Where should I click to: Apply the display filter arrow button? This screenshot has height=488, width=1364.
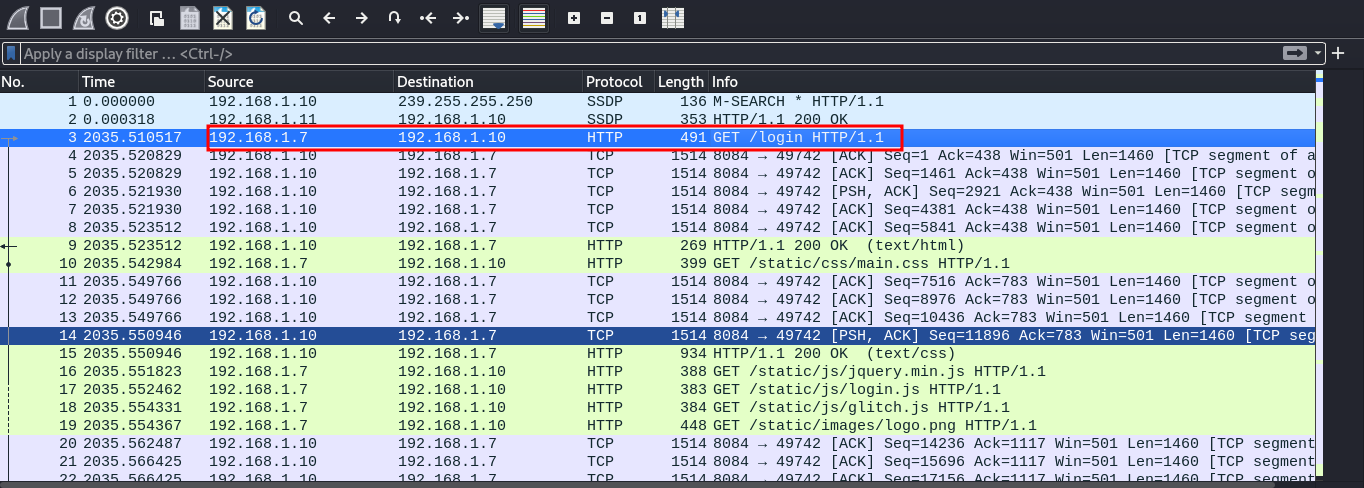tap(1296, 53)
